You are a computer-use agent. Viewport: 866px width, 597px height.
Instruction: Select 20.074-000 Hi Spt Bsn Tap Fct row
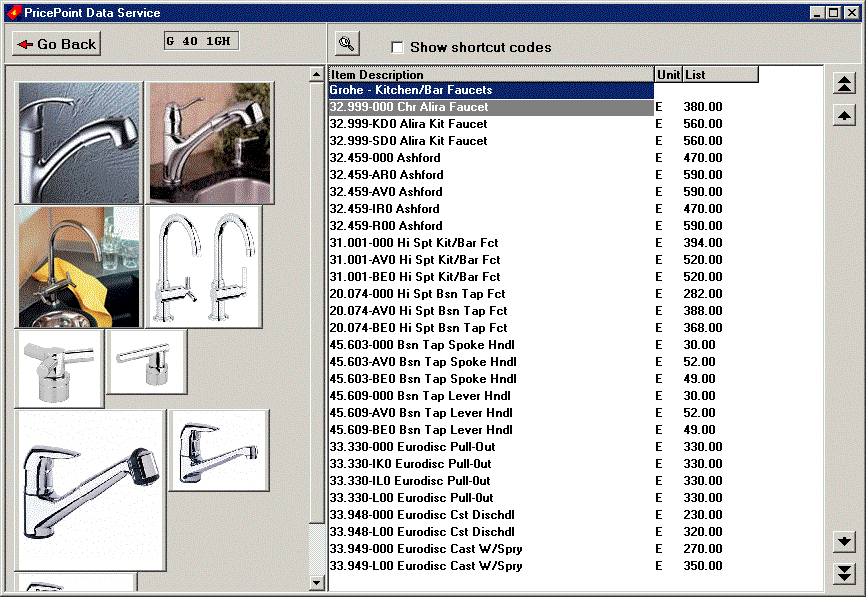click(491, 294)
